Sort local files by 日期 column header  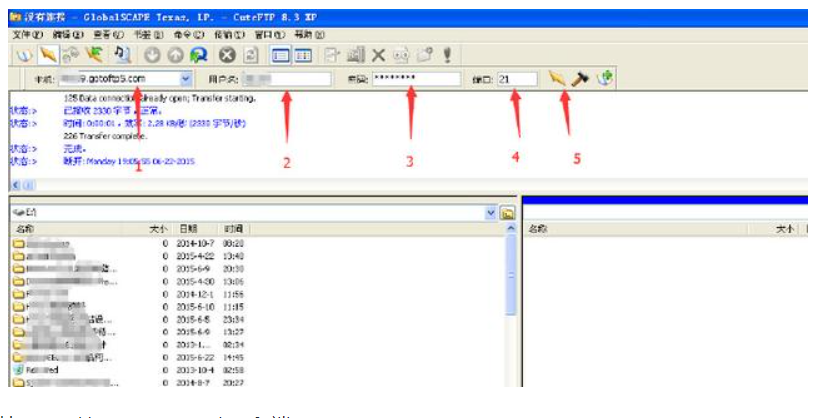[x=190, y=229]
